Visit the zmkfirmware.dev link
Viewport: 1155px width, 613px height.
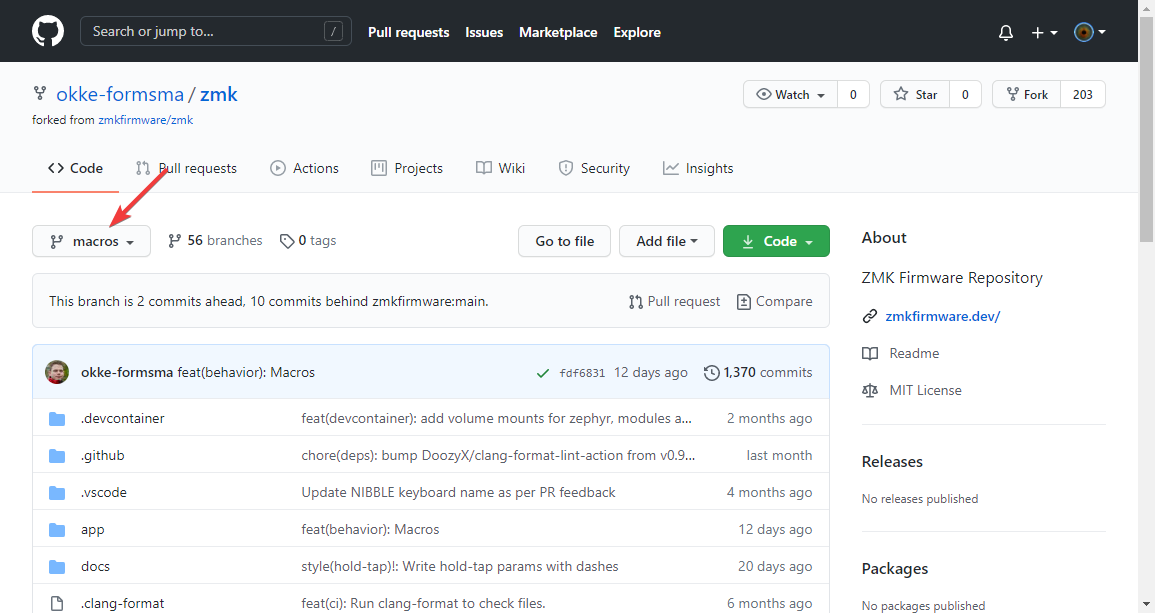941,316
